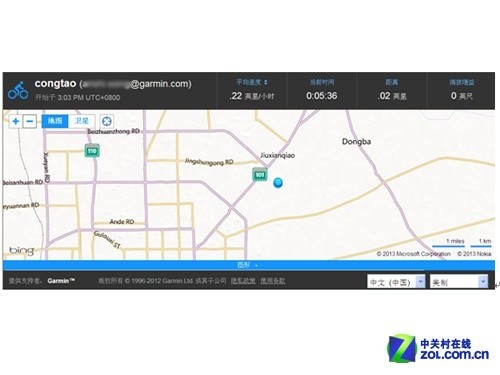Toggle the average speed sort arrows
Screen dimensions: 500x375
[266, 82]
